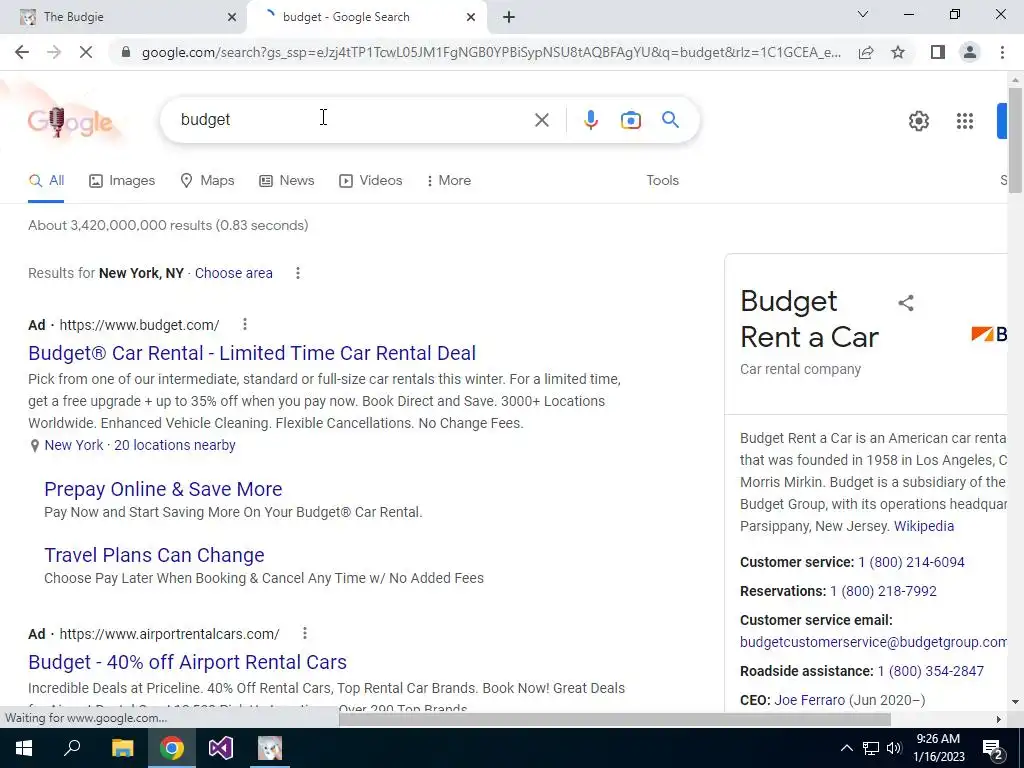Viewport: 1024px width, 768px height.
Task: Open Wikipedia link in knowledge panel
Action: pyautogui.click(x=923, y=526)
